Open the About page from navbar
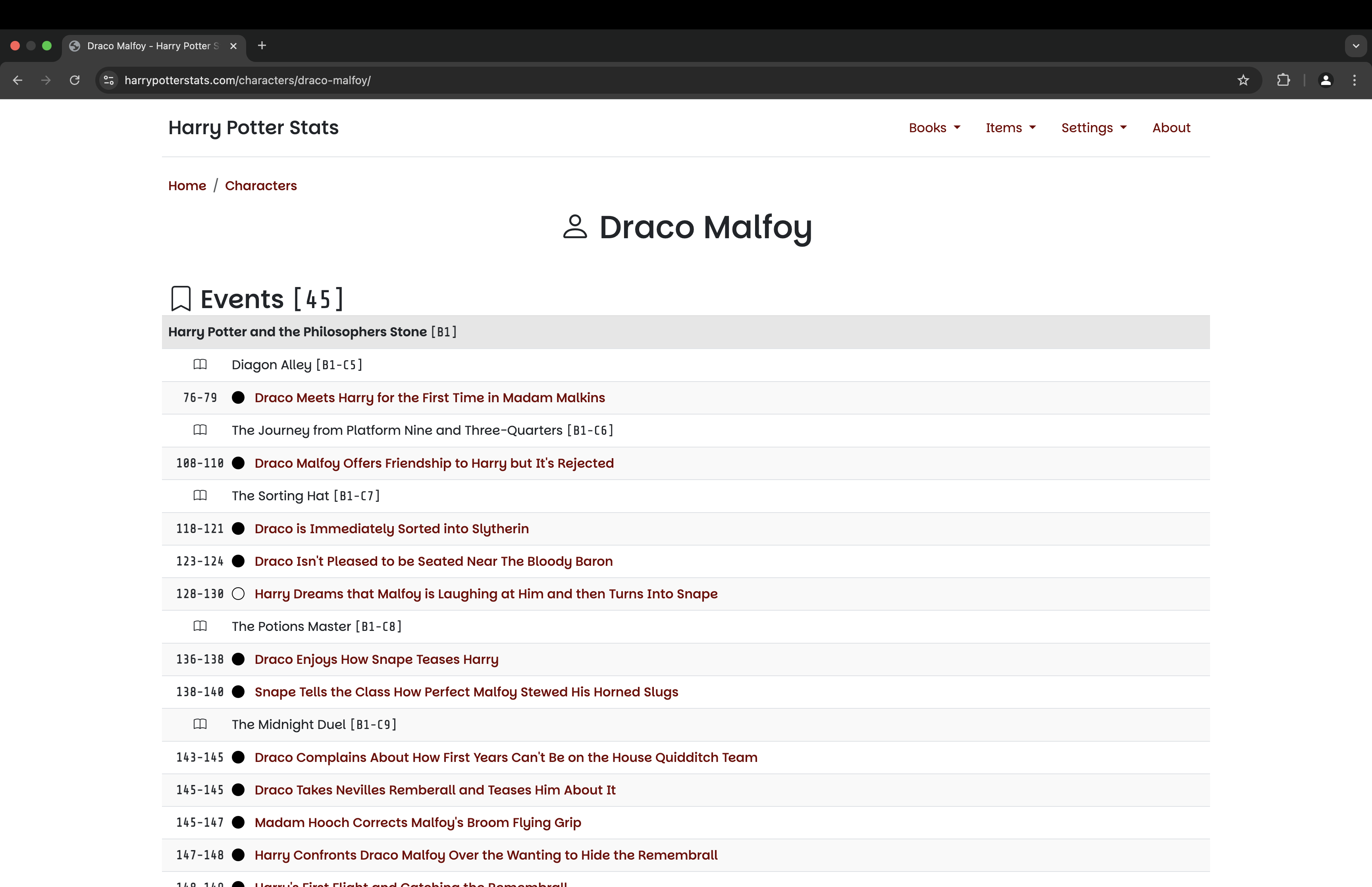Screen dimensions: 1372x887 click(1171, 128)
